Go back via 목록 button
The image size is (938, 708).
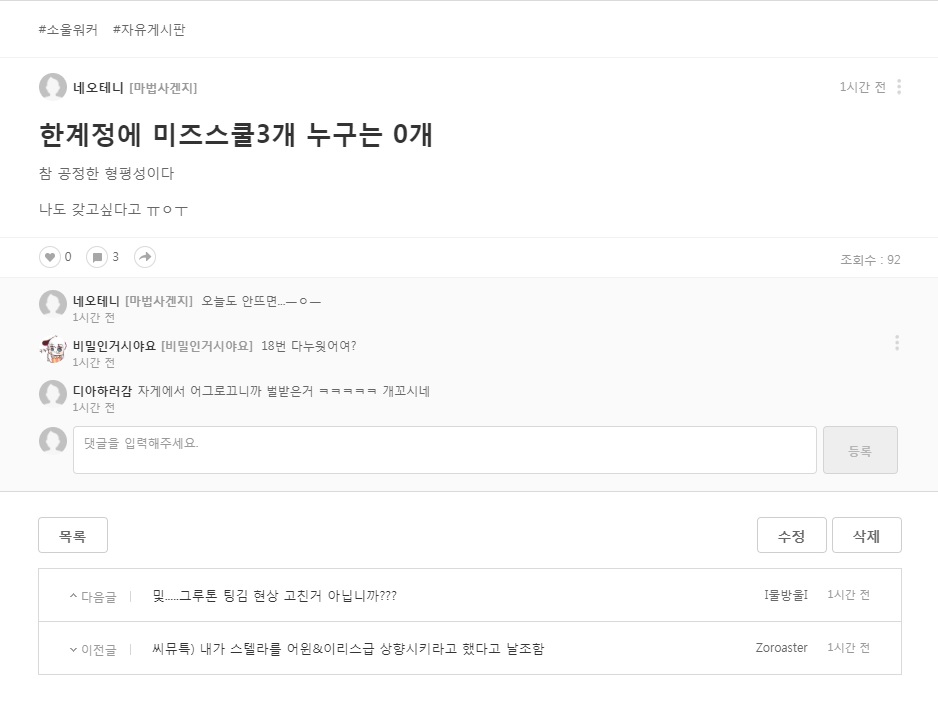[73, 535]
